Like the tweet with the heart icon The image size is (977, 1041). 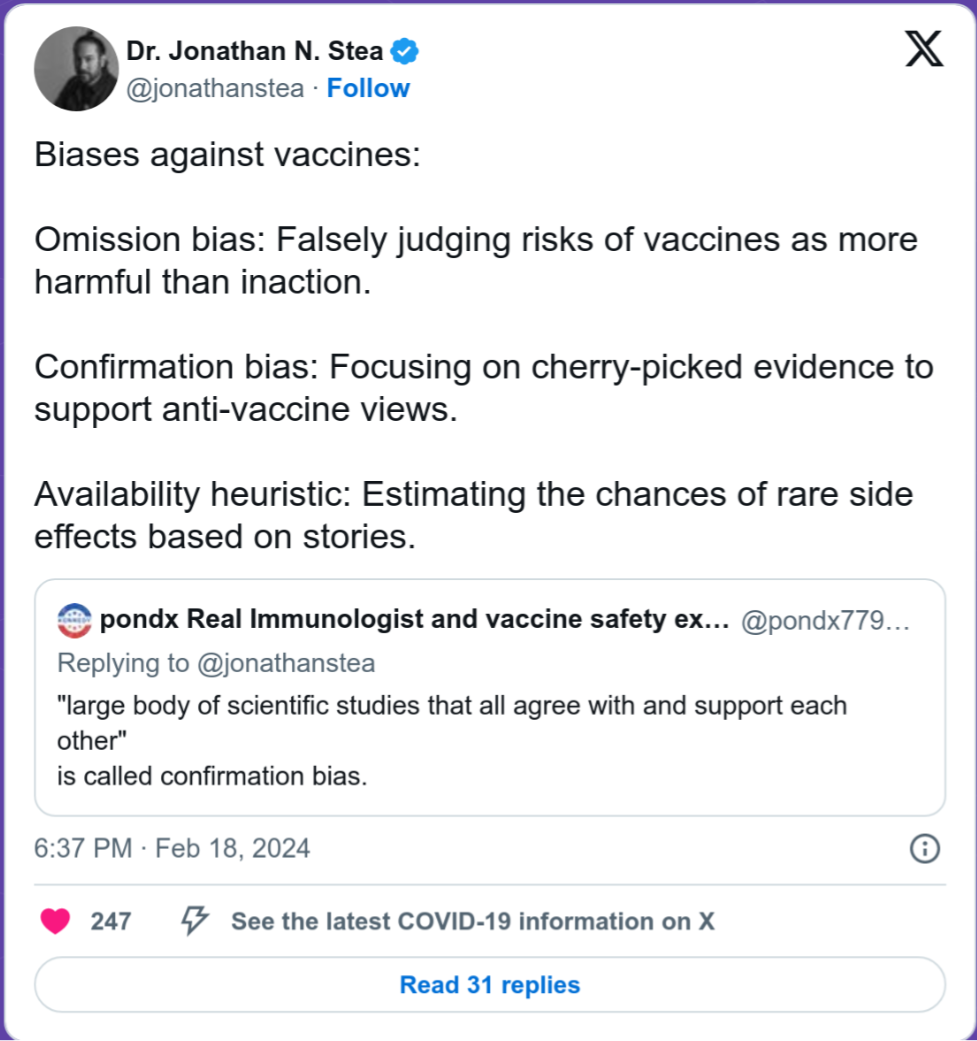coord(55,921)
